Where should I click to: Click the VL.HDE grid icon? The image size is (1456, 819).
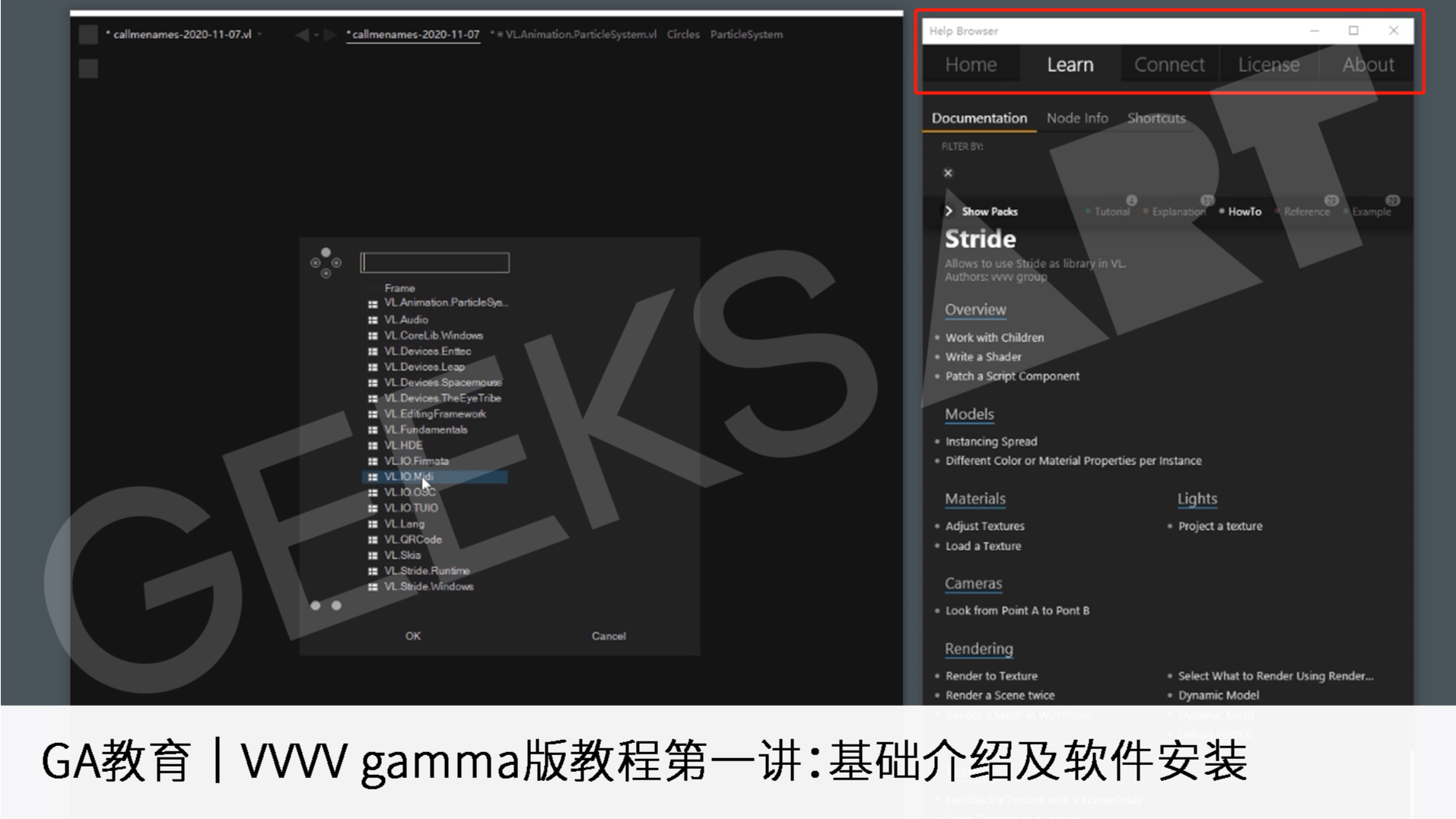coord(373,446)
